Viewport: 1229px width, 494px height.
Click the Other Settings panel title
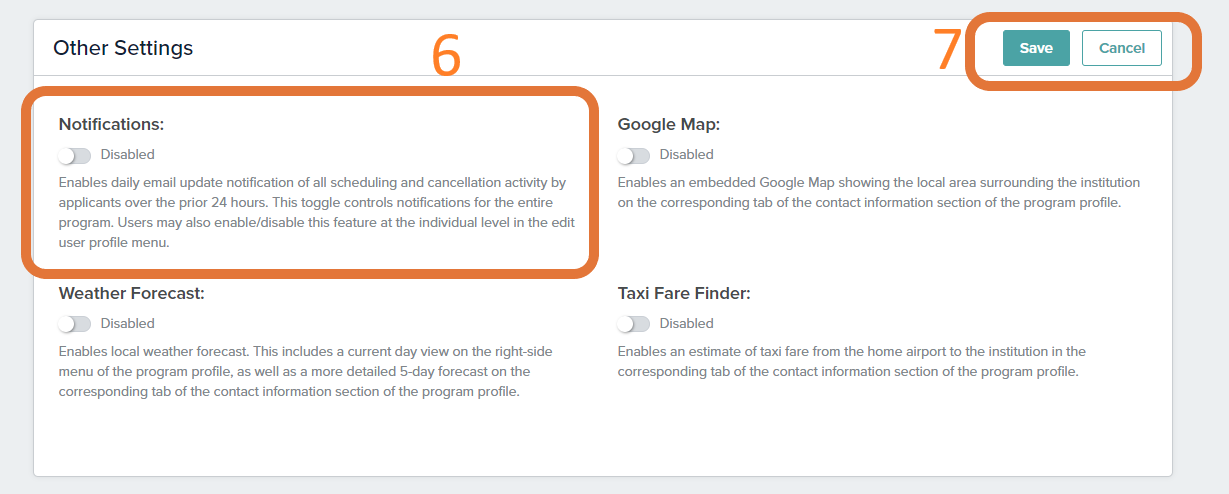point(123,47)
